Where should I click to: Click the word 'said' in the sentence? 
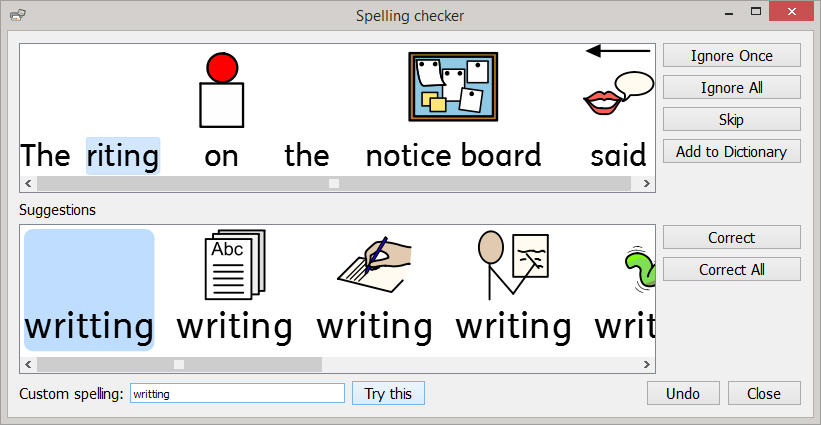coord(618,155)
